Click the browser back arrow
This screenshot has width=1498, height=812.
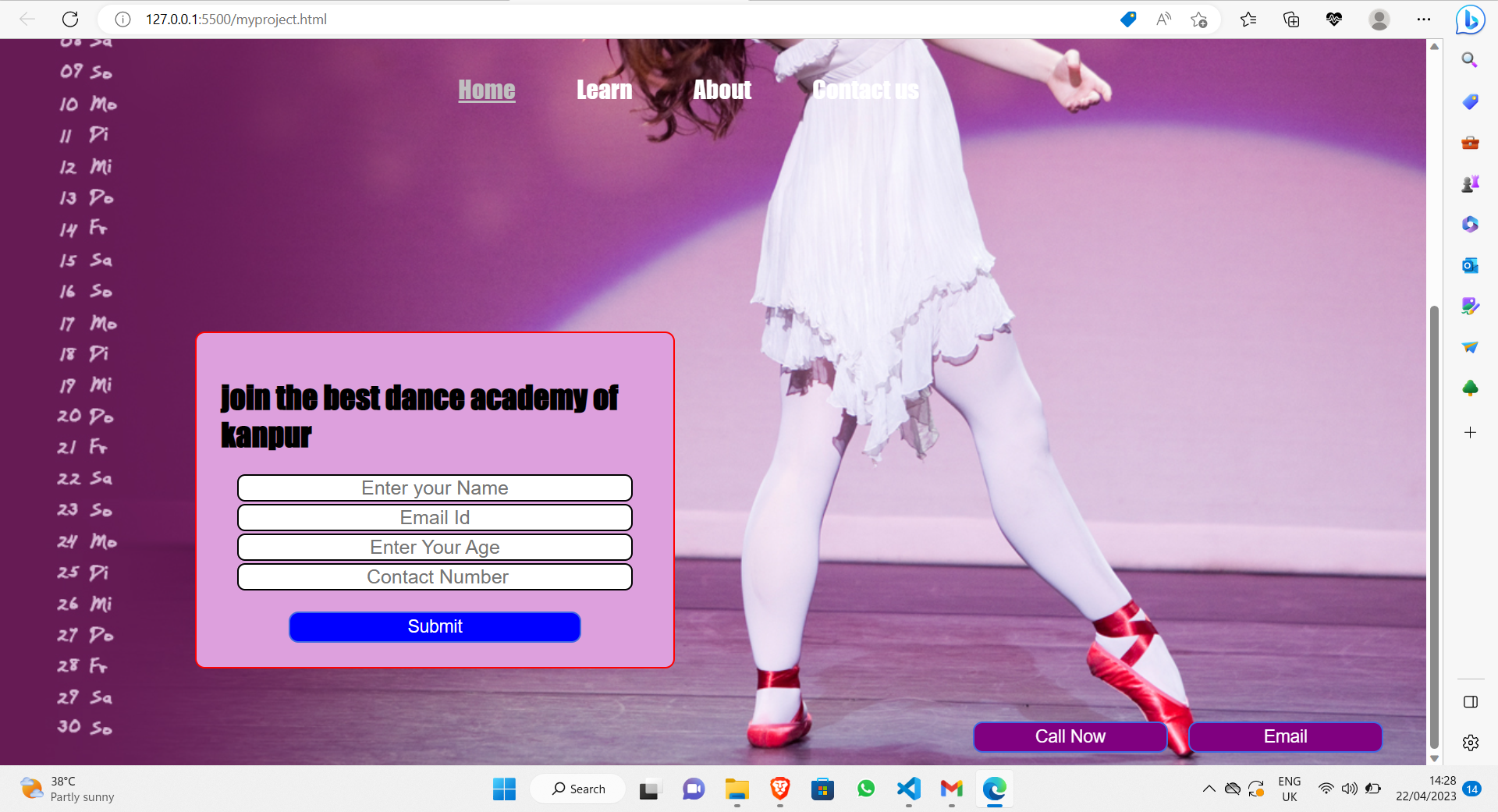tap(27, 20)
